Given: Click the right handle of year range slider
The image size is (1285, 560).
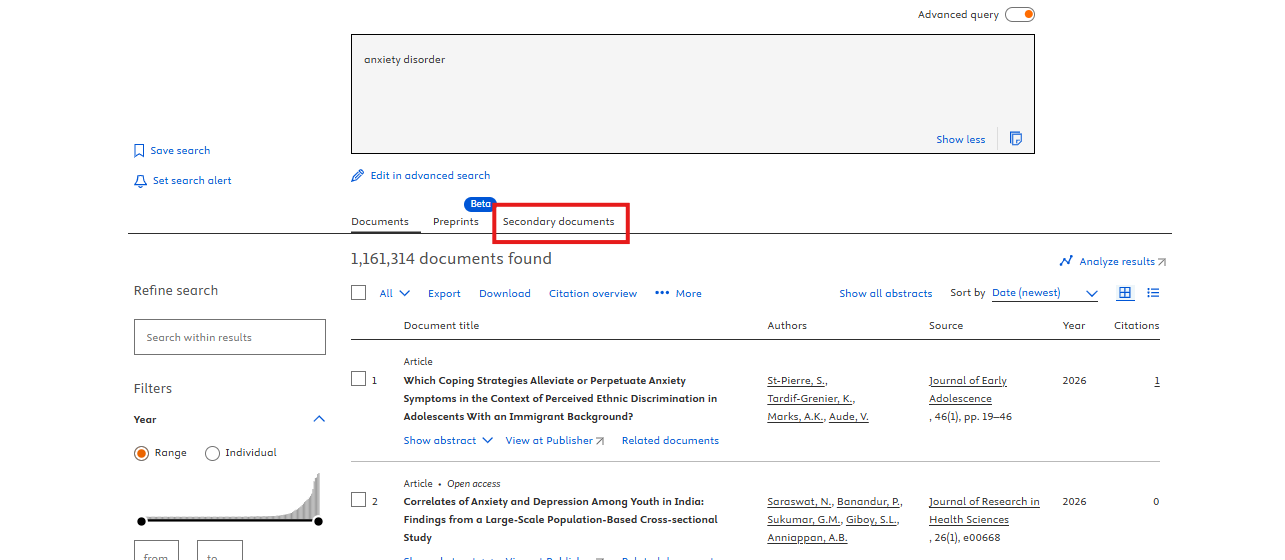Looking at the screenshot, I should point(318,521).
